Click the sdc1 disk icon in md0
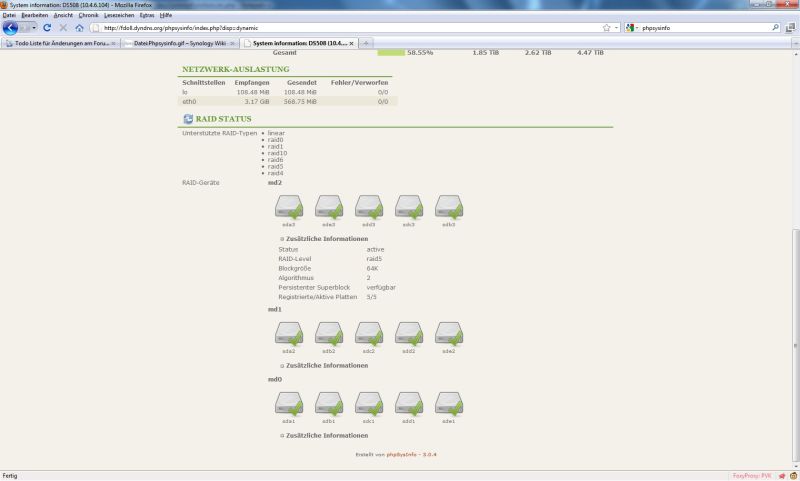Screen dimensions: 800x481 pyautogui.click(x=369, y=404)
